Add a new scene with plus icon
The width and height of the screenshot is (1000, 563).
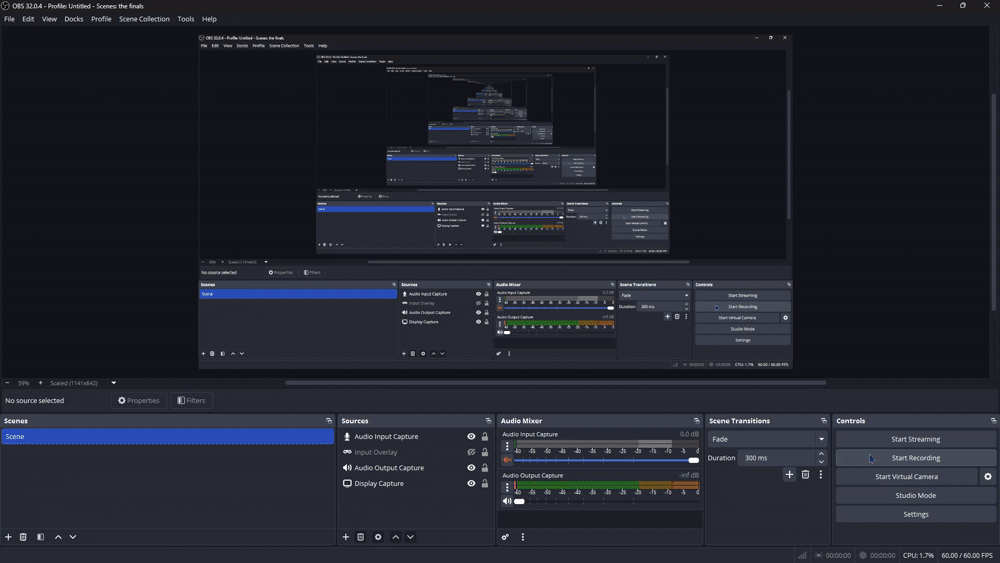click(8, 537)
